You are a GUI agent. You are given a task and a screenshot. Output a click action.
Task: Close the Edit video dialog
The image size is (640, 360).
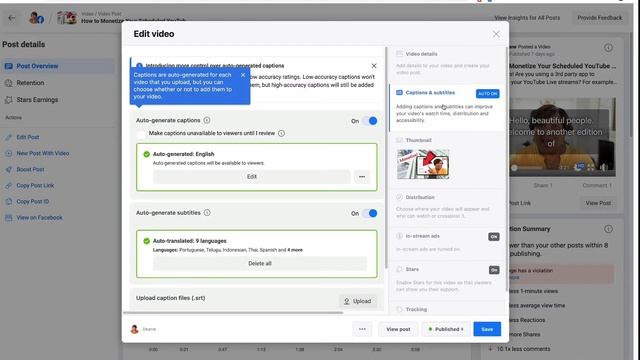[496, 34]
